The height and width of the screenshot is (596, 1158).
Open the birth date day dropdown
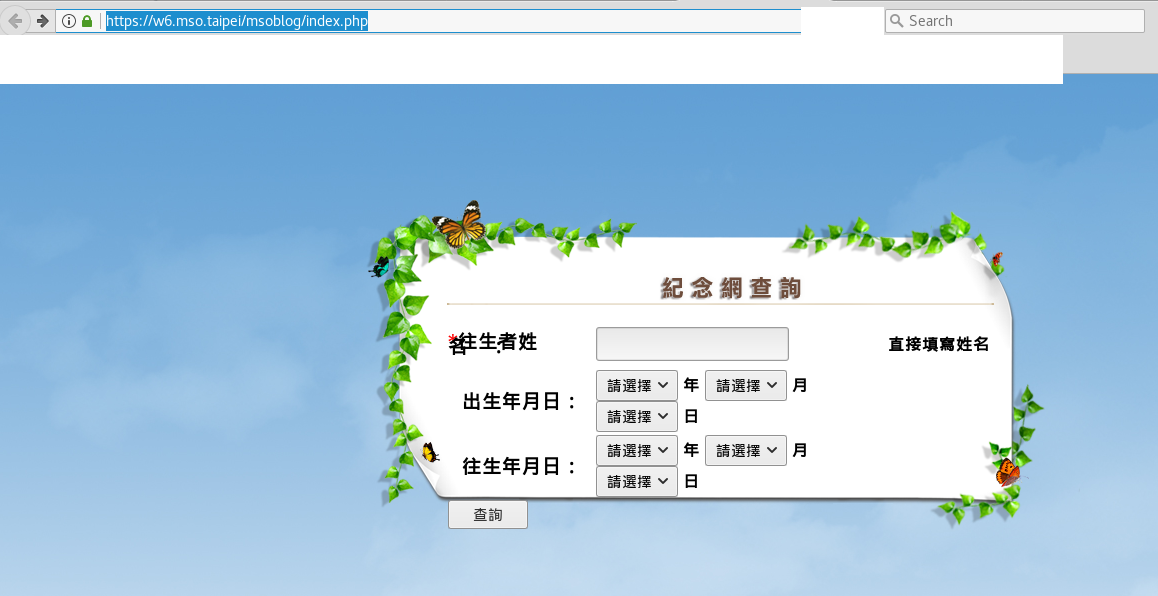[x=637, y=417]
